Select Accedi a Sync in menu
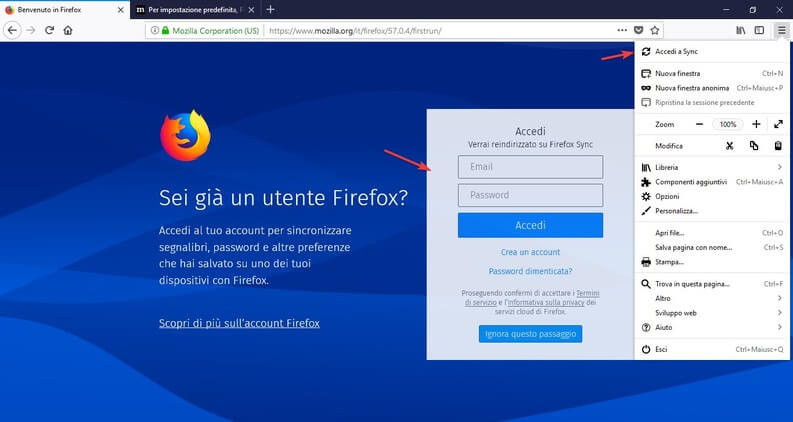The width and height of the screenshot is (793, 422). click(712, 52)
